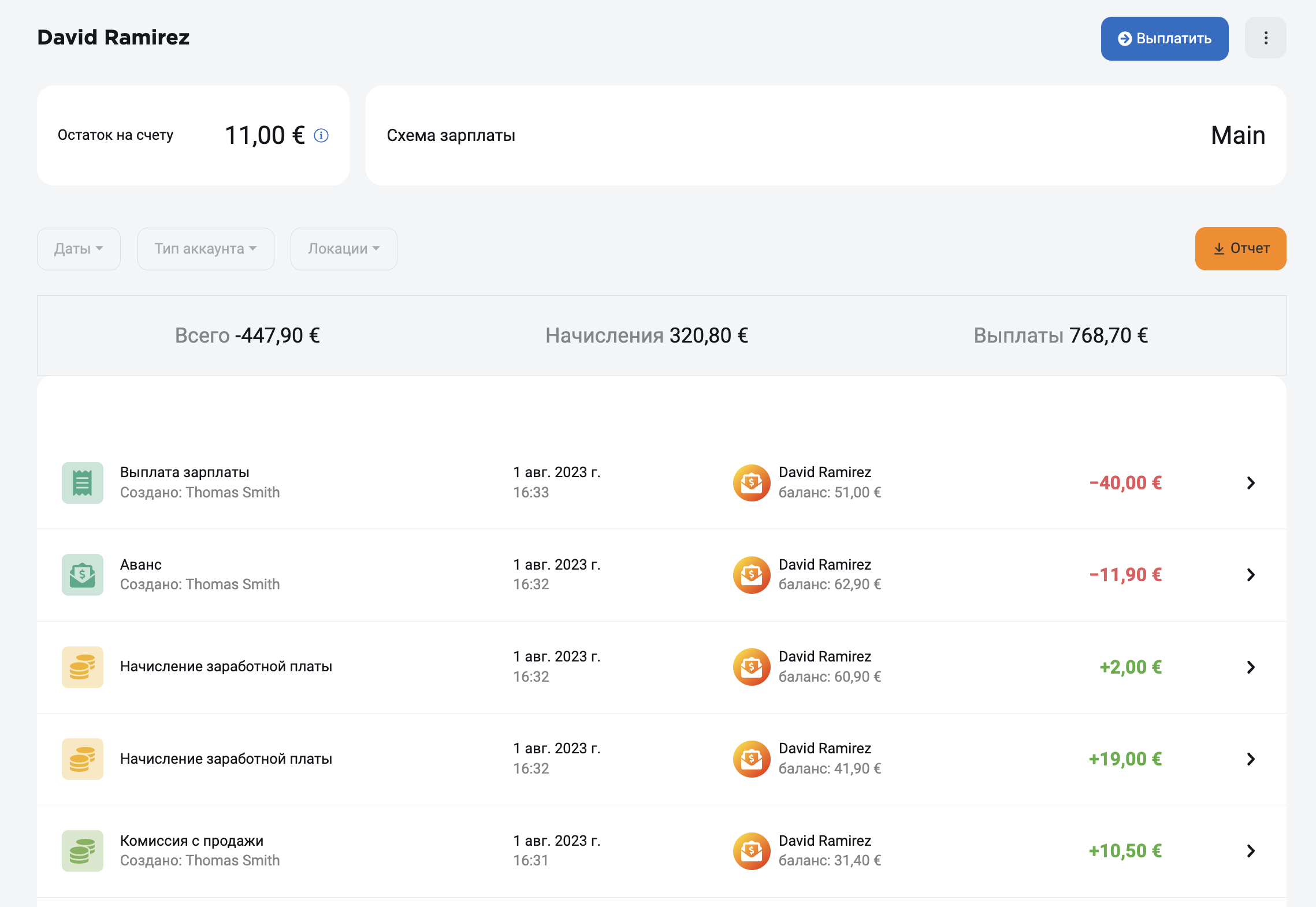Select the −40,00 € amount
Viewport: 1316px width, 907px height.
coord(1125,482)
